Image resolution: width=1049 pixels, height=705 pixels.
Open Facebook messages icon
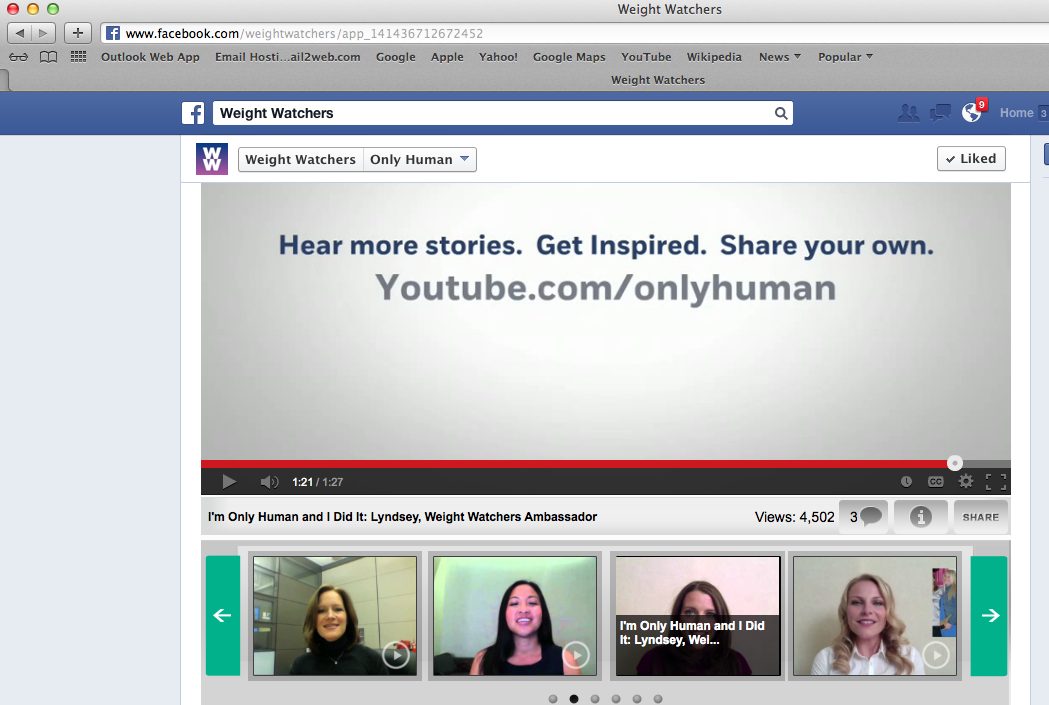(940, 113)
